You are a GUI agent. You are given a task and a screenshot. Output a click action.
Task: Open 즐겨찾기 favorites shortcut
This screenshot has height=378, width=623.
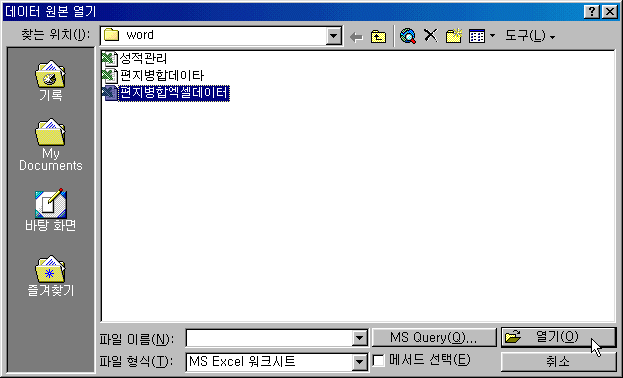(x=50, y=276)
